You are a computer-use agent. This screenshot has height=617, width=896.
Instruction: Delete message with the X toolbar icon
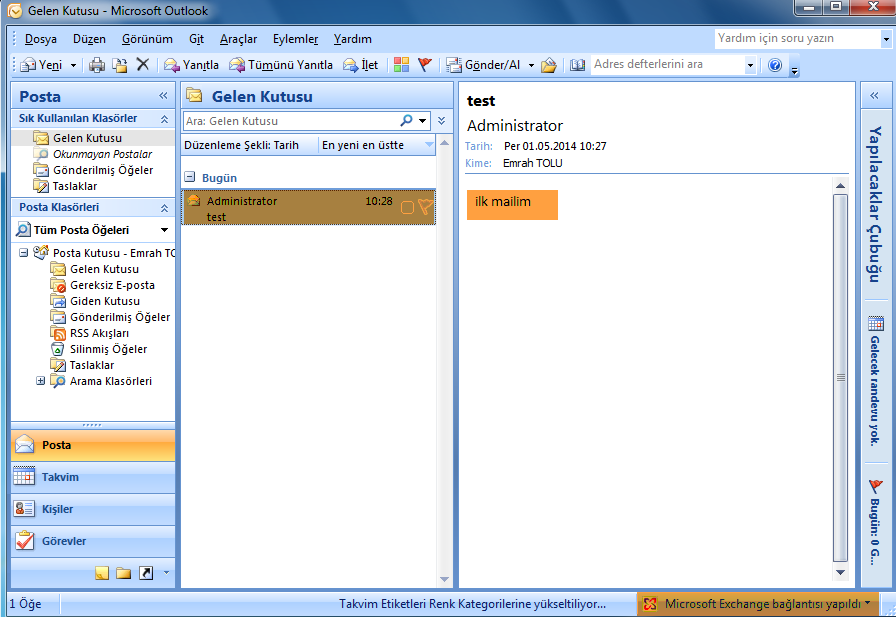(x=143, y=65)
